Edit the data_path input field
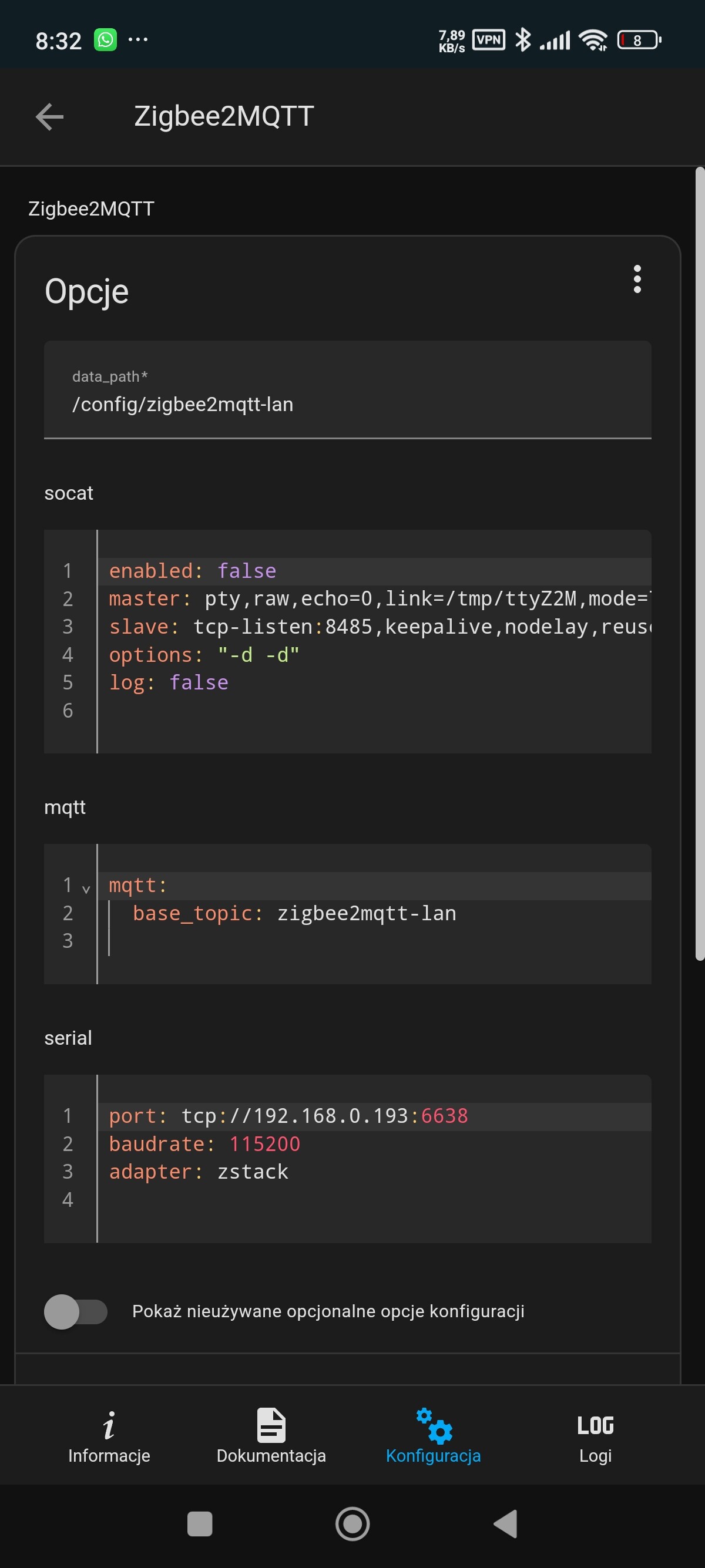This screenshot has width=705, height=1568. click(x=348, y=389)
